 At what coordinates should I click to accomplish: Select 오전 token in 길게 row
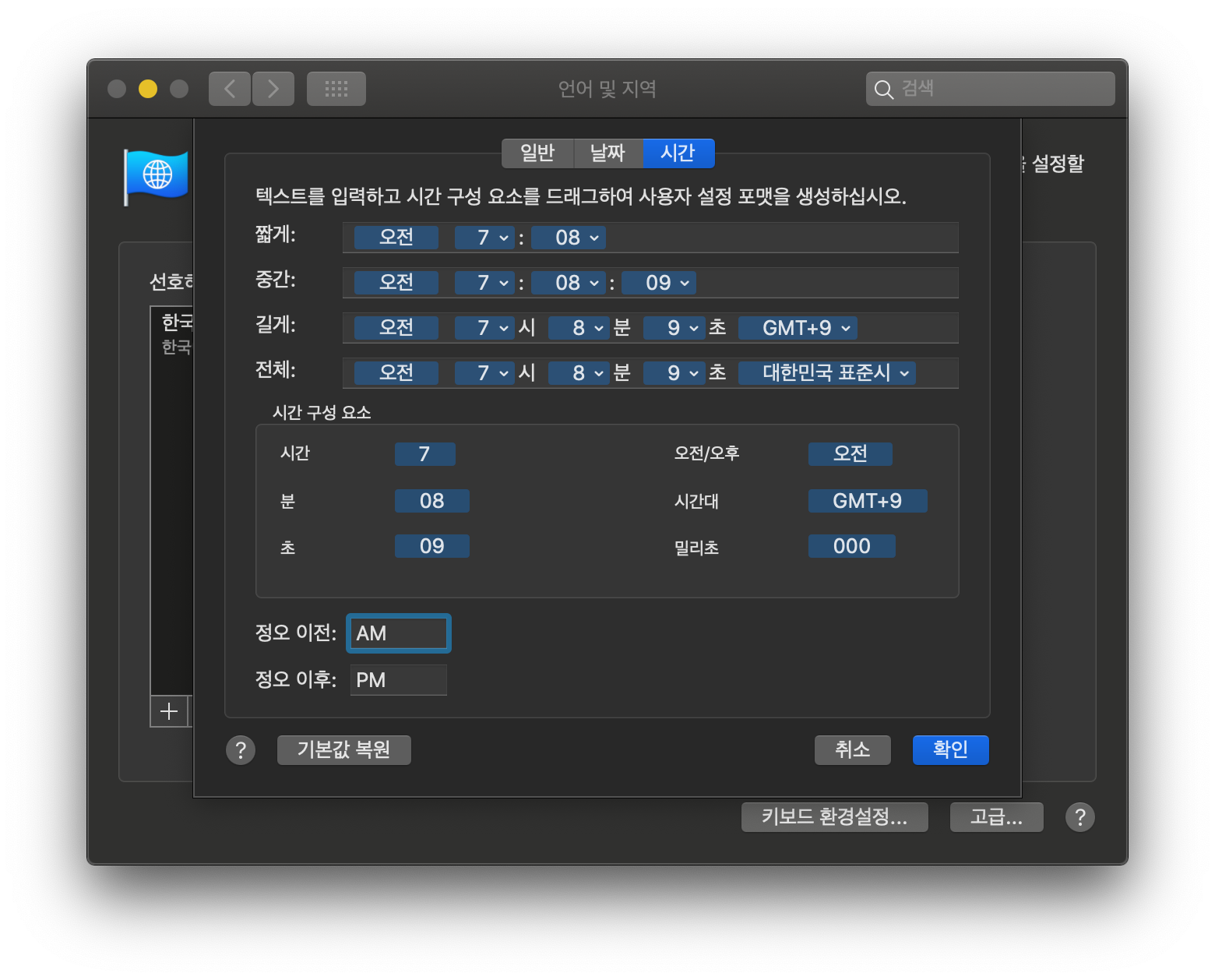(x=396, y=328)
